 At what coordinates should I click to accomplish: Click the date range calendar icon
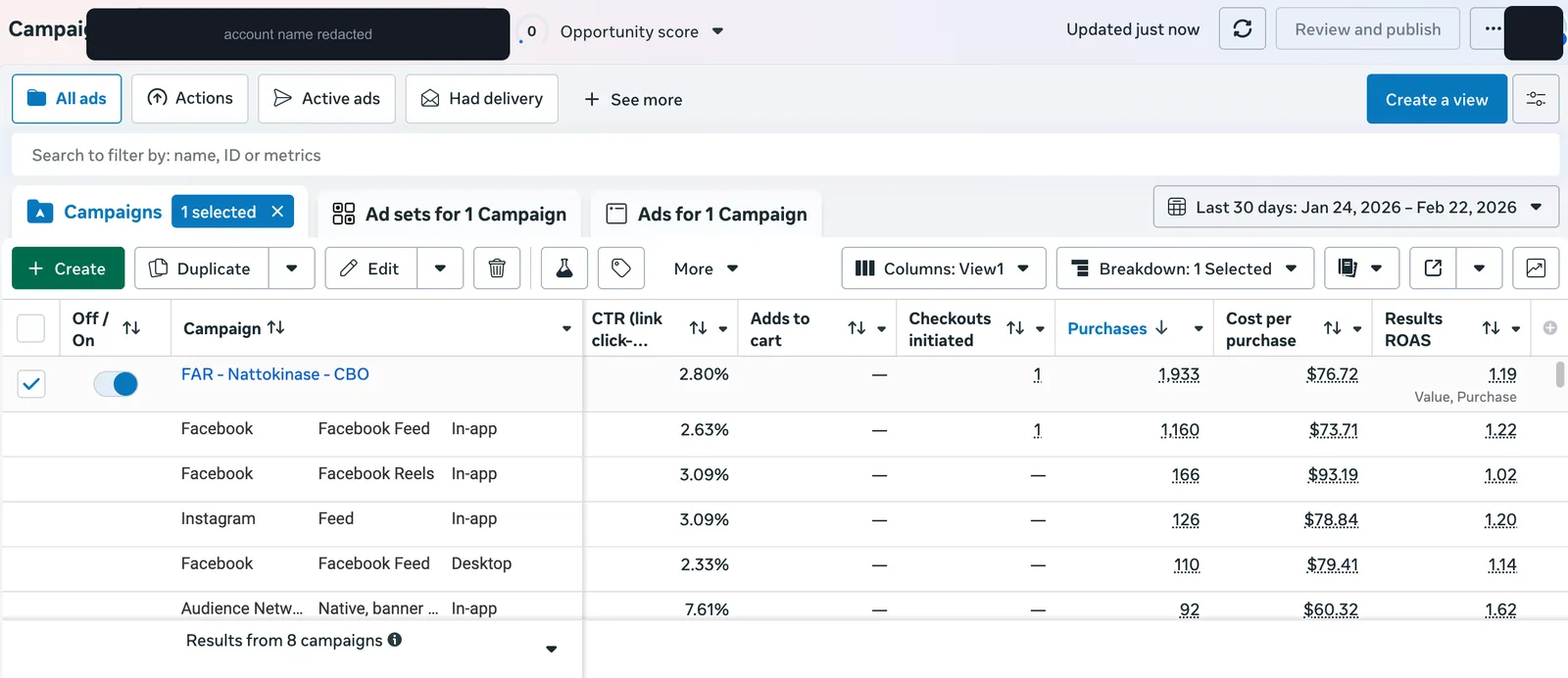[x=1177, y=208]
